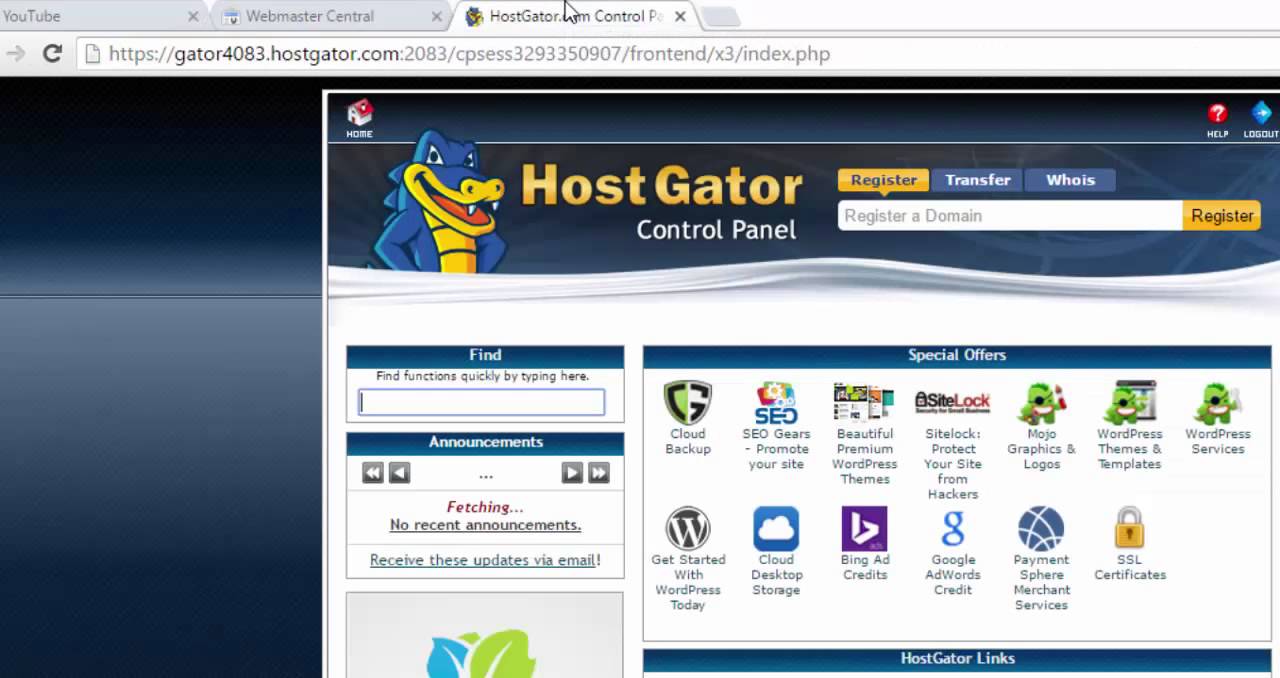Image resolution: width=1280 pixels, height=678 pixels.
Task: Reload the page in the browser
Action: coord(52,54)
